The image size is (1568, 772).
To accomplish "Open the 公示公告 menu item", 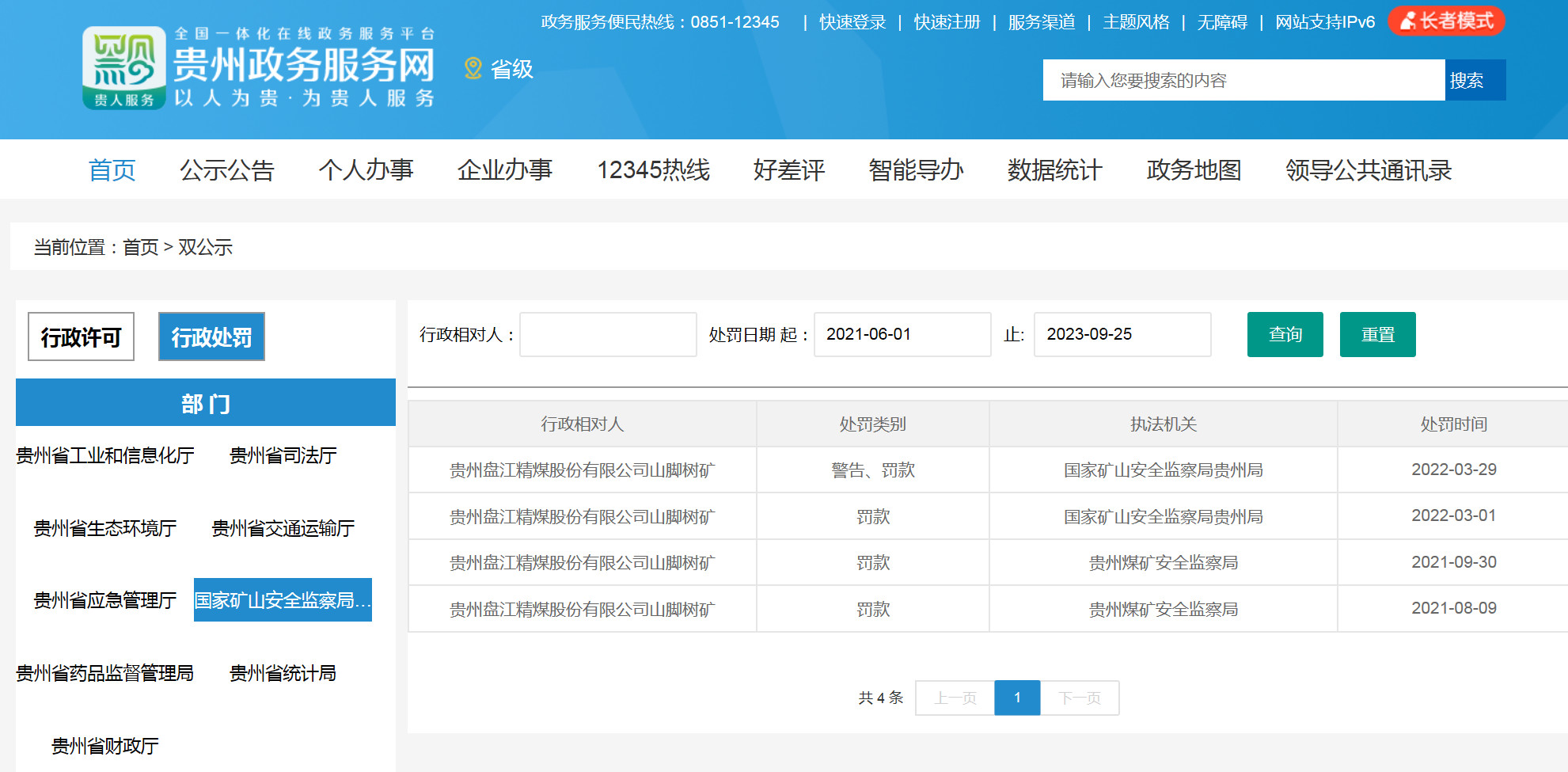I will 226,170.
